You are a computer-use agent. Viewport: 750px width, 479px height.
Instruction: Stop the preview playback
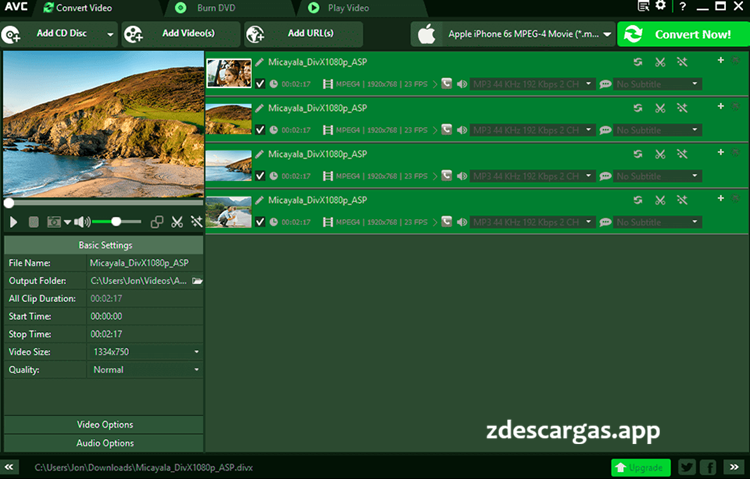click(33, 222)
